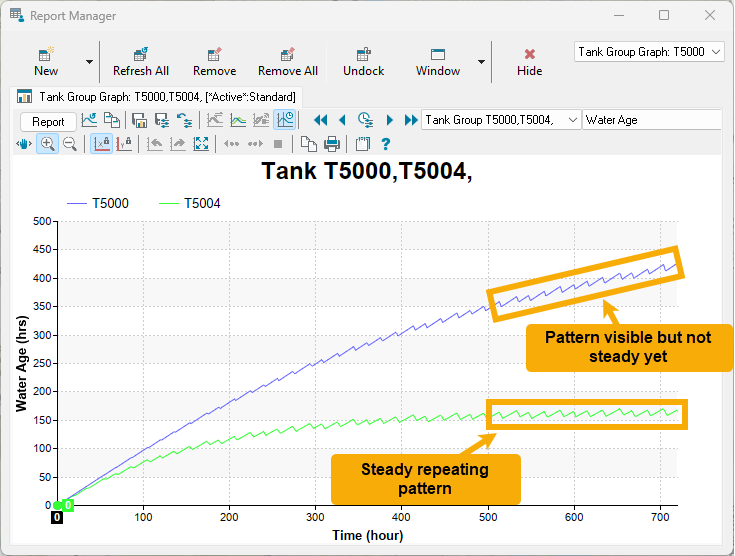Copy the graph with the lower copy icon
Image resolution: width=735 pixels, height=556 pixels.
(x=308, y=144)
